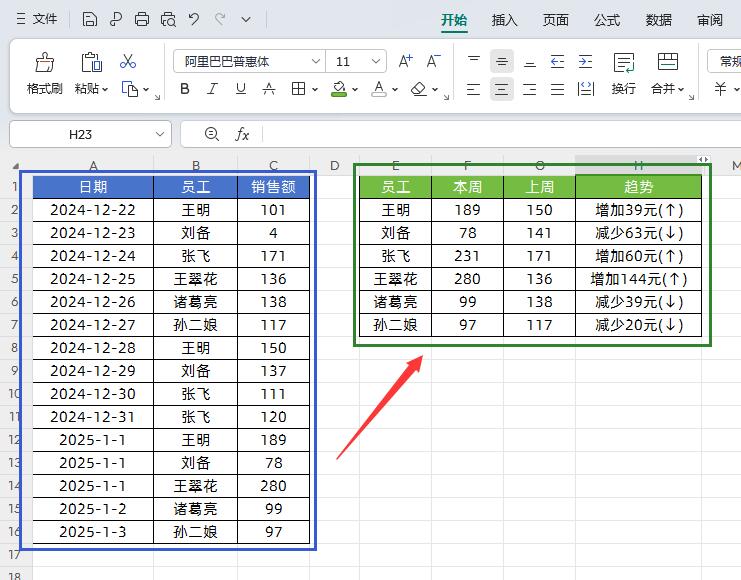
Task: Click the Cut scissors icon
Action: [128, 61]
